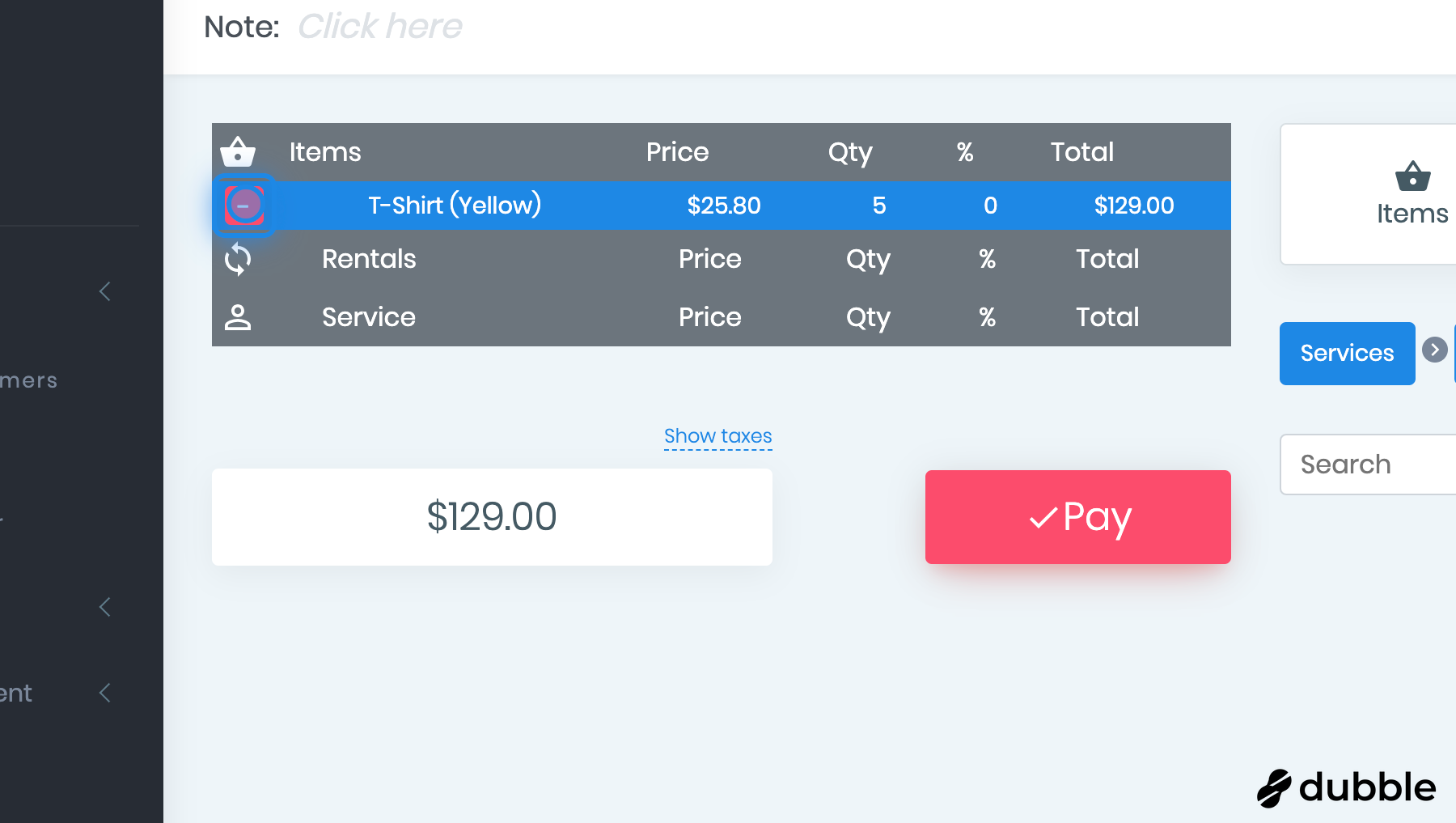Select the T-Shirt (Yellow) row name

coord(455,206)
